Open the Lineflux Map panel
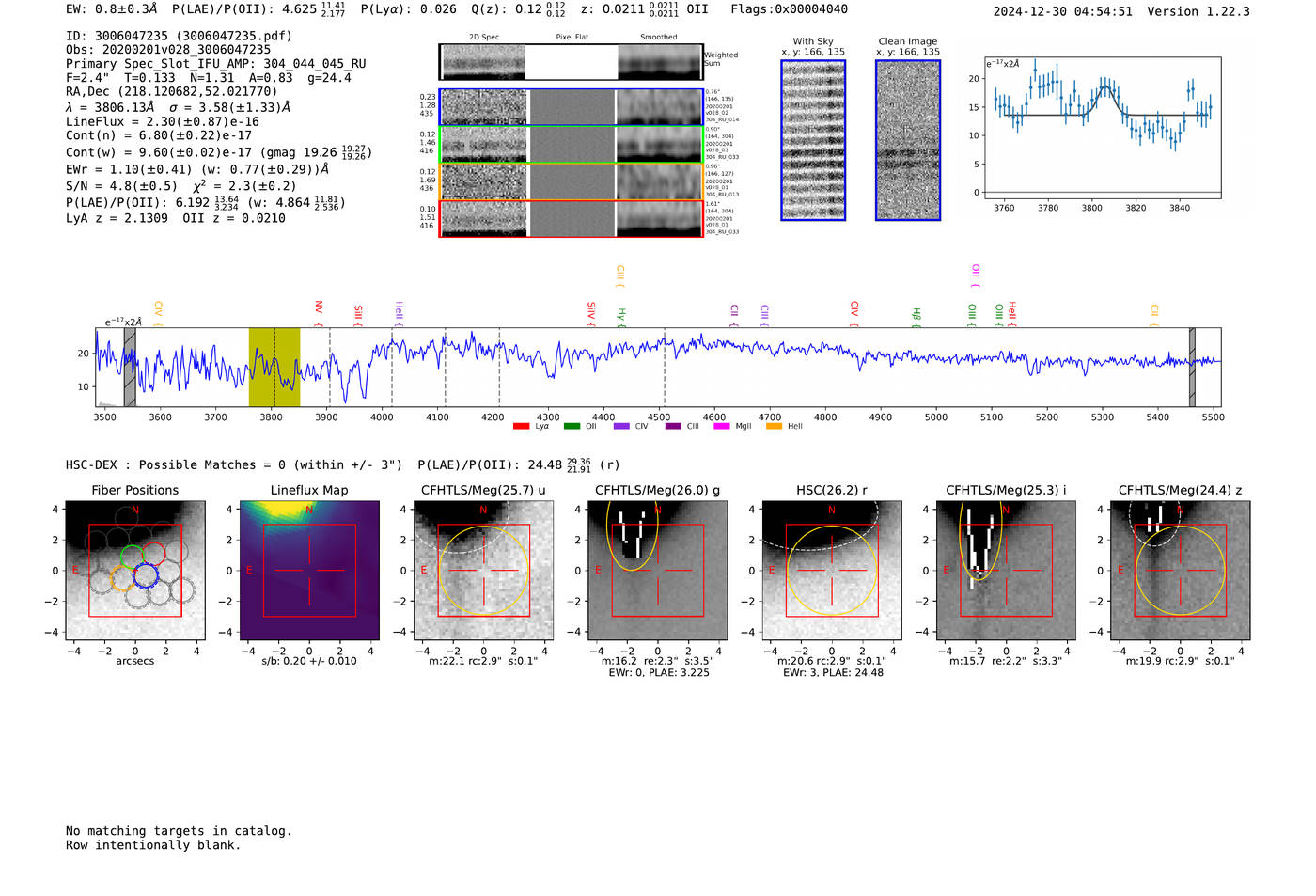The height and width of the screenshot is (896, 1316). tap(309, 570)
